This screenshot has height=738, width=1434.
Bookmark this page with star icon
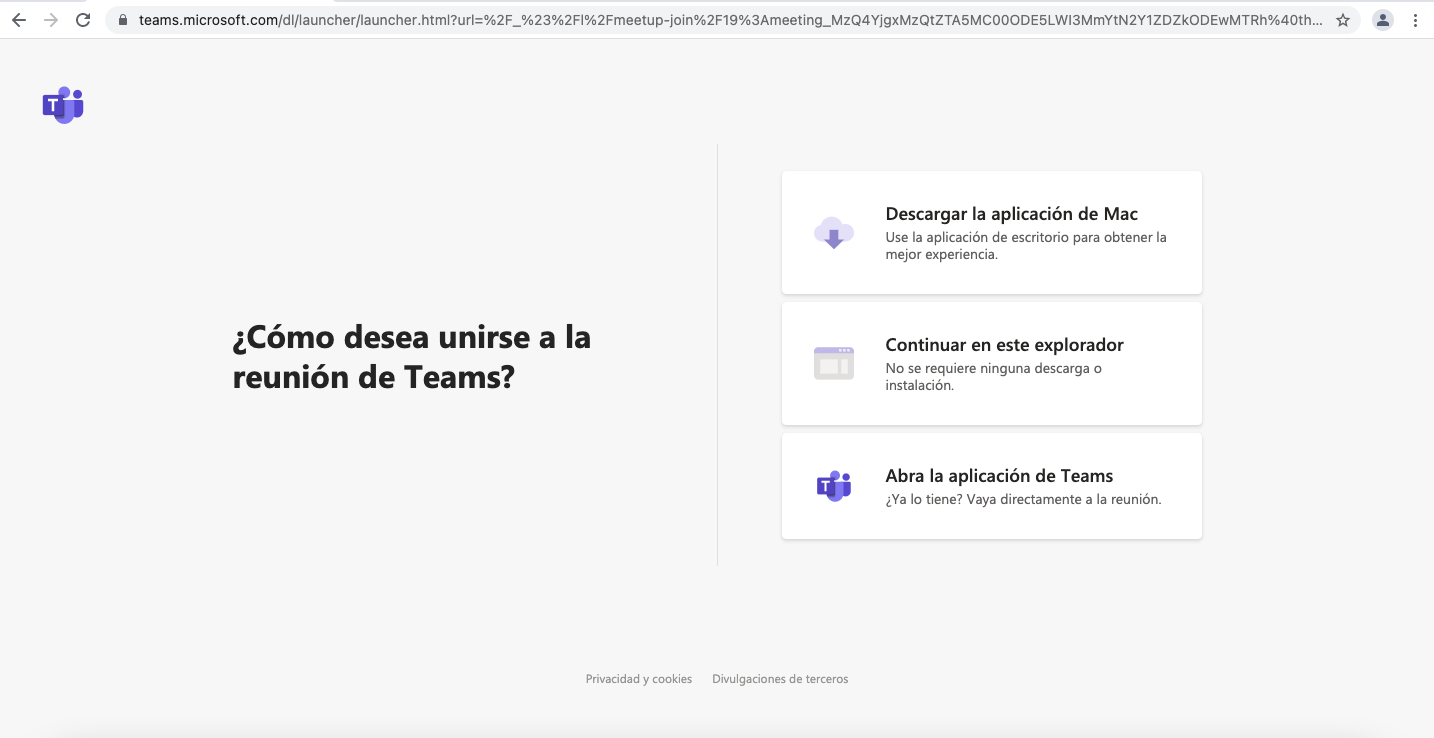point(1343,20)
